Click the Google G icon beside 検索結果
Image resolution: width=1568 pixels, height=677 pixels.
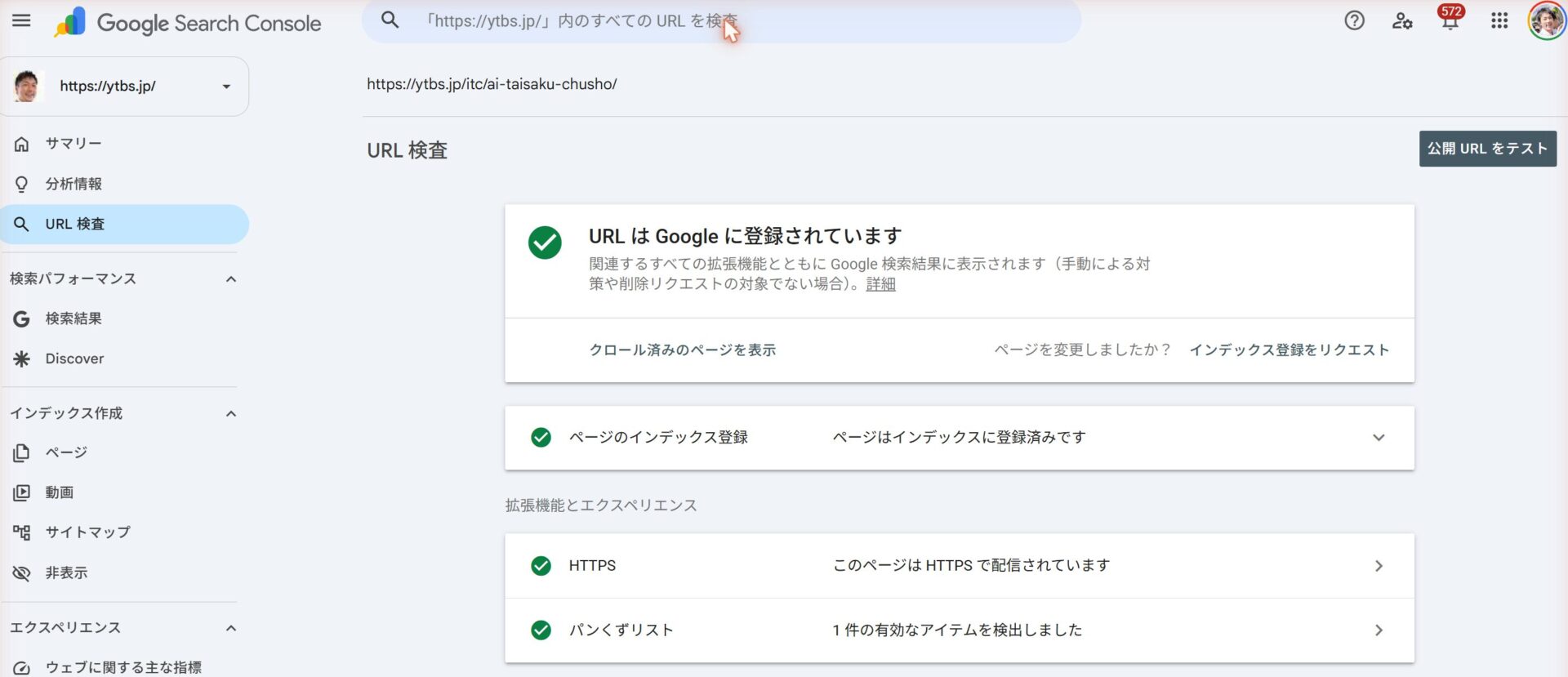click(21, 318)
